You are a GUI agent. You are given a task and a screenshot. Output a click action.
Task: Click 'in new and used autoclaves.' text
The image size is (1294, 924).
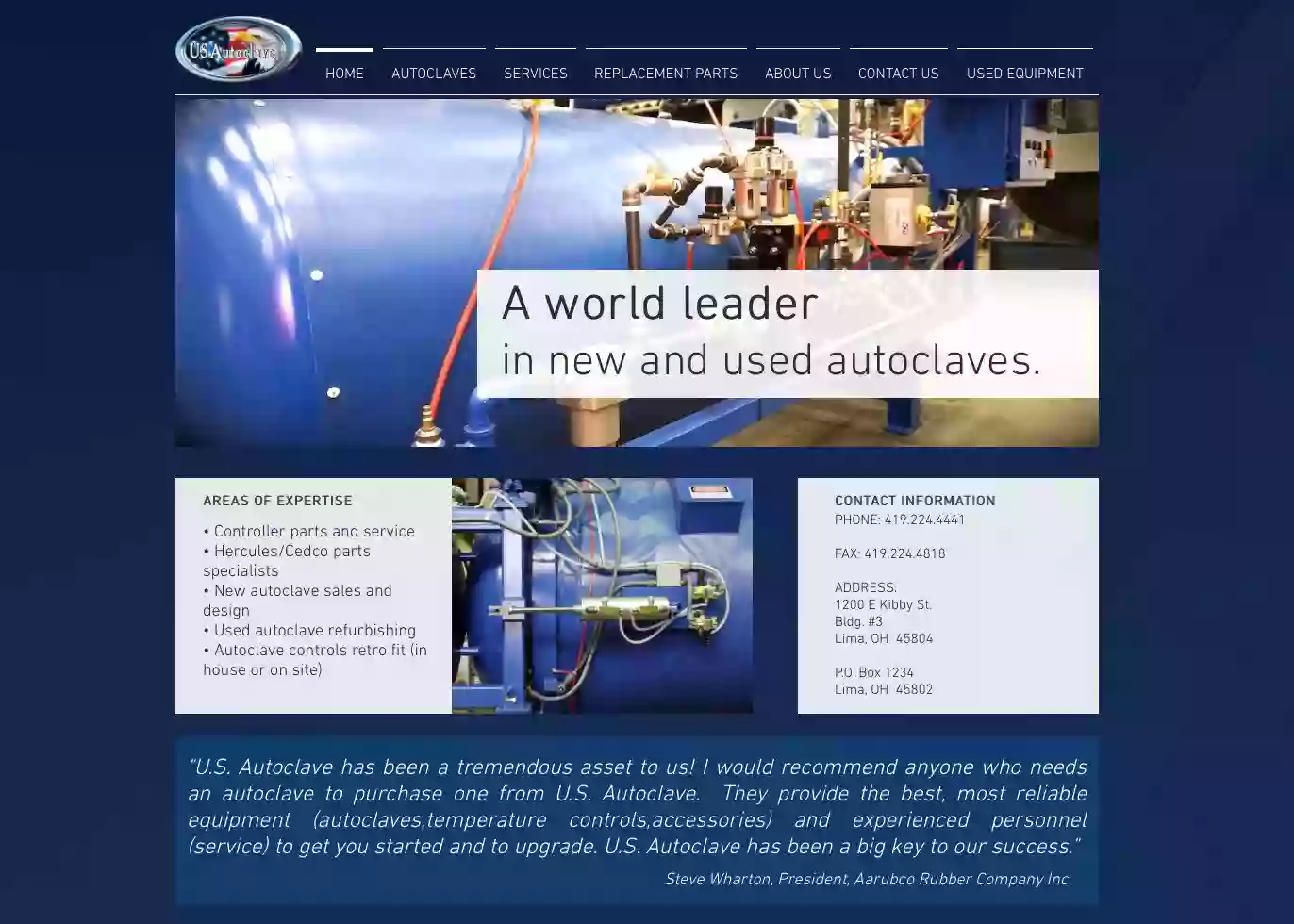point(771,360)
